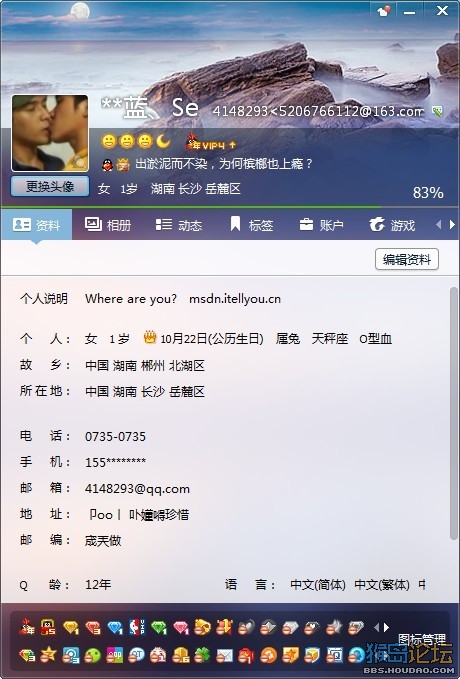Click the yellow star service icon
The image size is (460, 679).
(49, 655)
